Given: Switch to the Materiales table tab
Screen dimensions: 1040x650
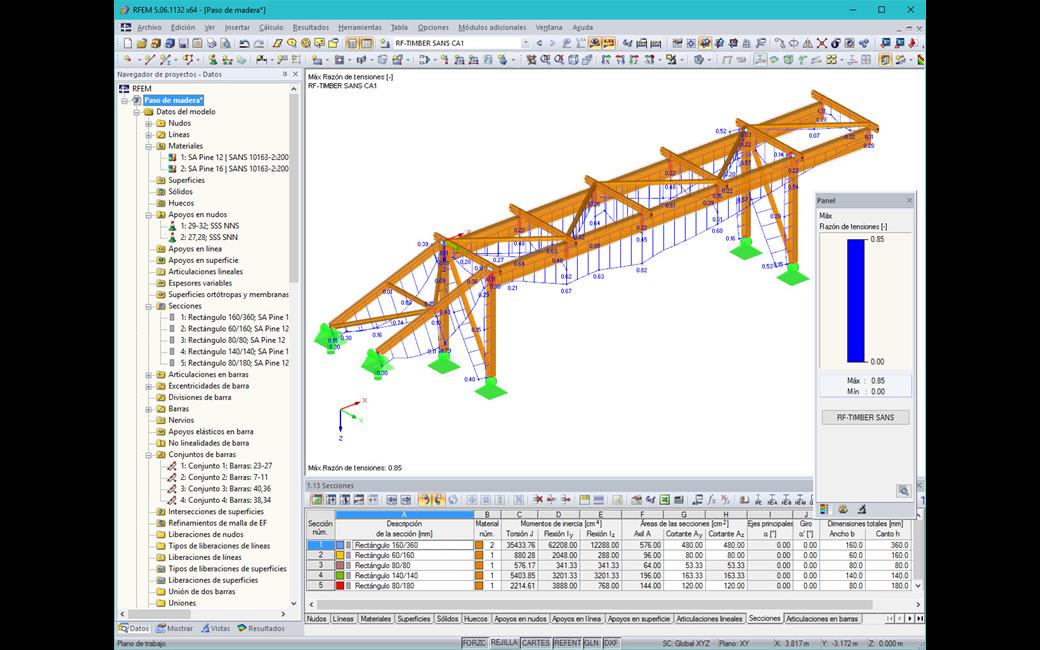Looking at the screenshot, I should point(375,619).
